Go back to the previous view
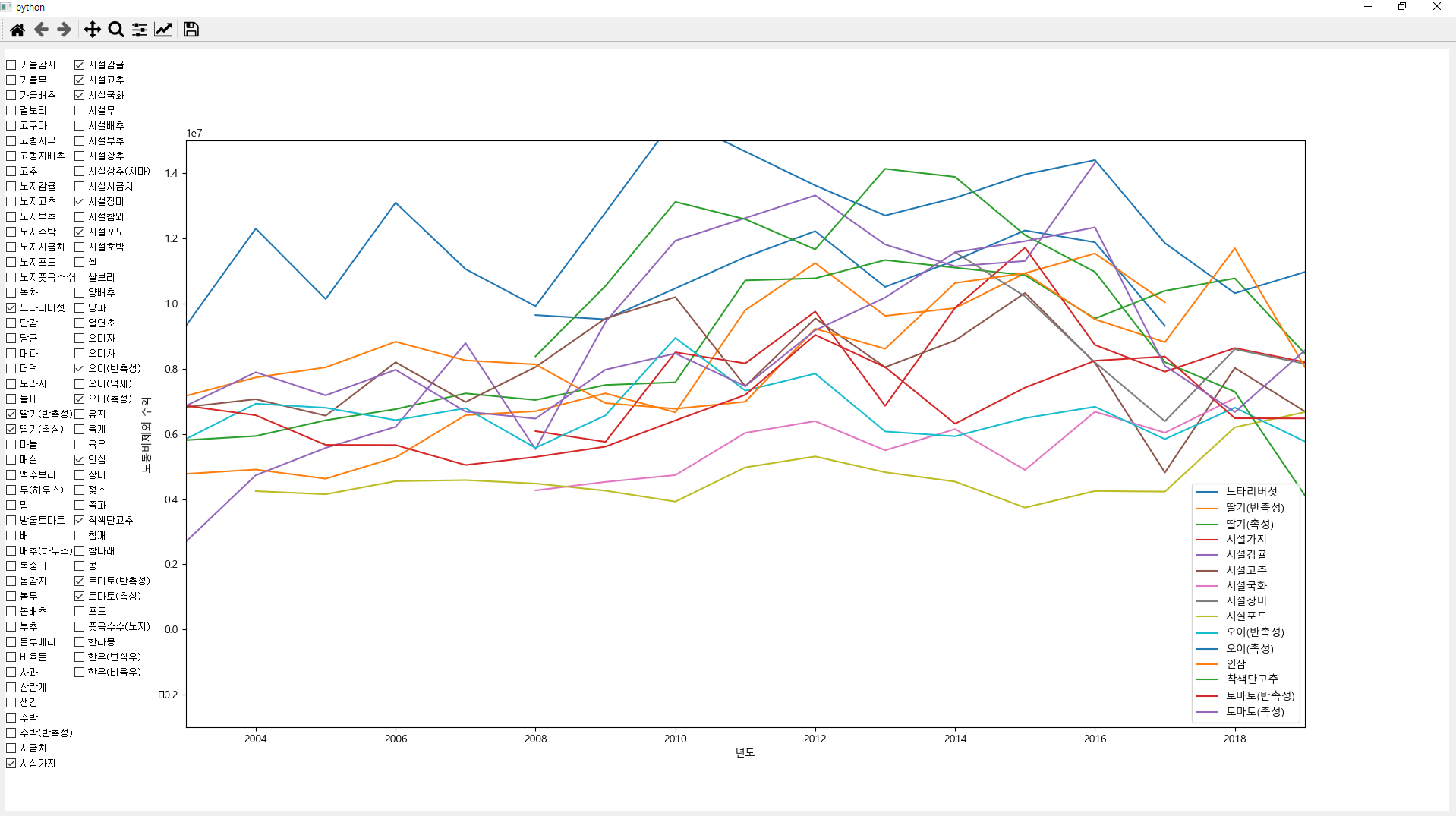 click(x=41, y=30)
